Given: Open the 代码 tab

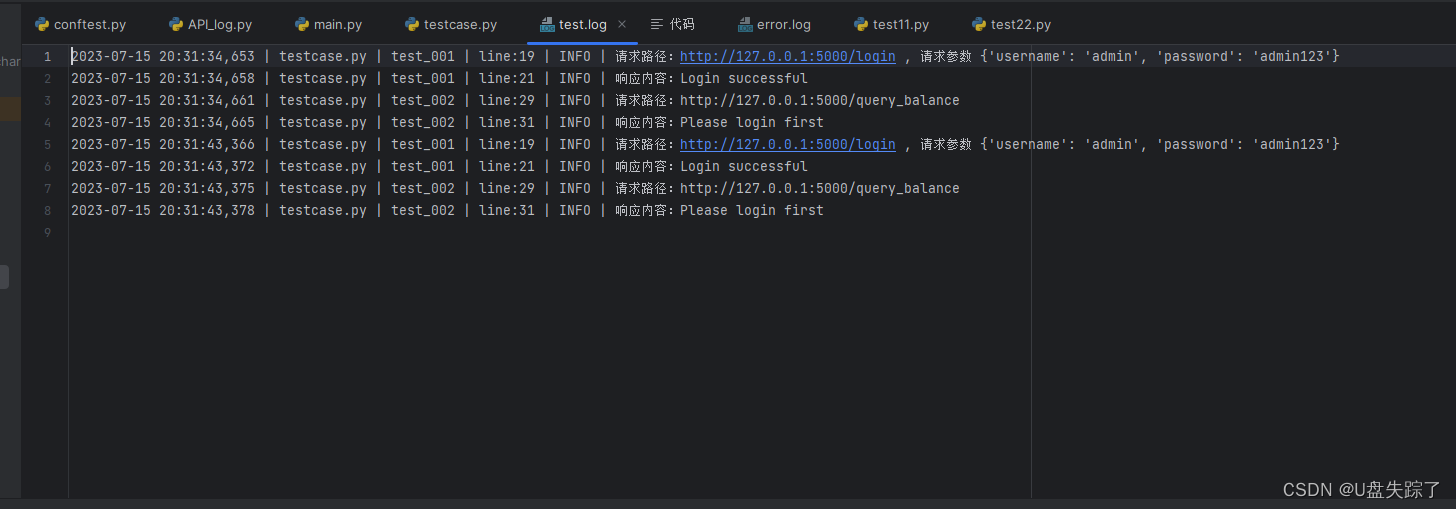Looking at the screenshot, I should tap(672, 24).
